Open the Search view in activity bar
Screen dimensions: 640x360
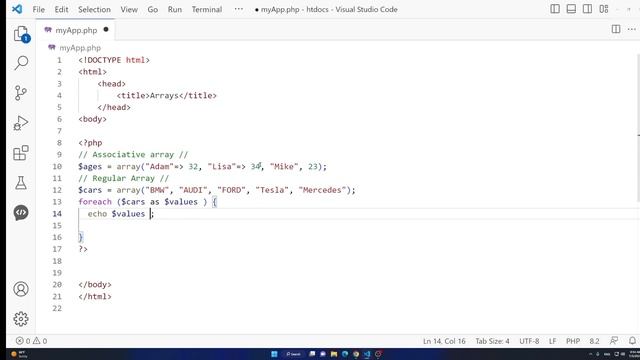21,63
